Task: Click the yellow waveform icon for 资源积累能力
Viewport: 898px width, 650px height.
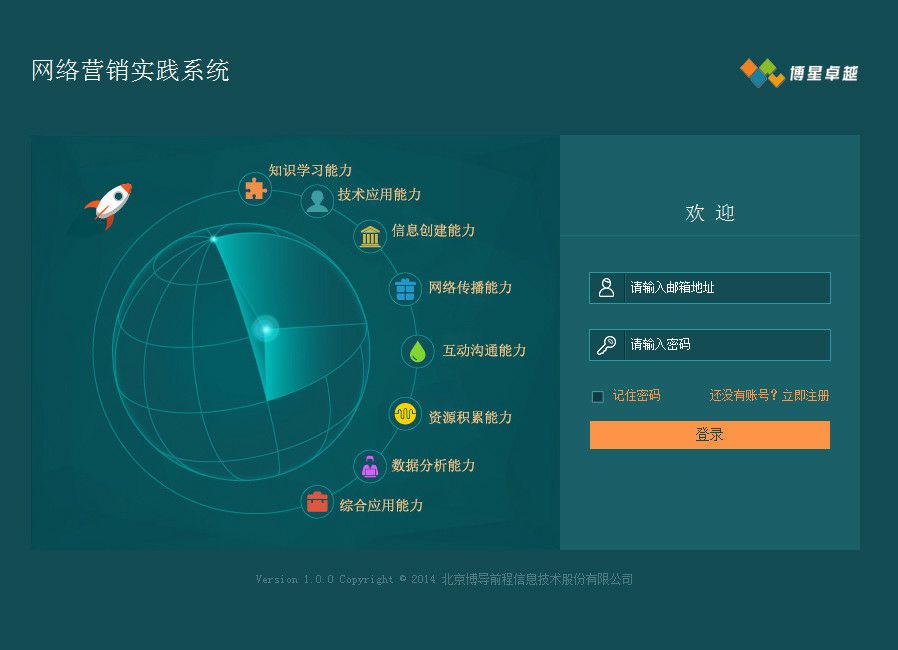Action: coord(405,413)
